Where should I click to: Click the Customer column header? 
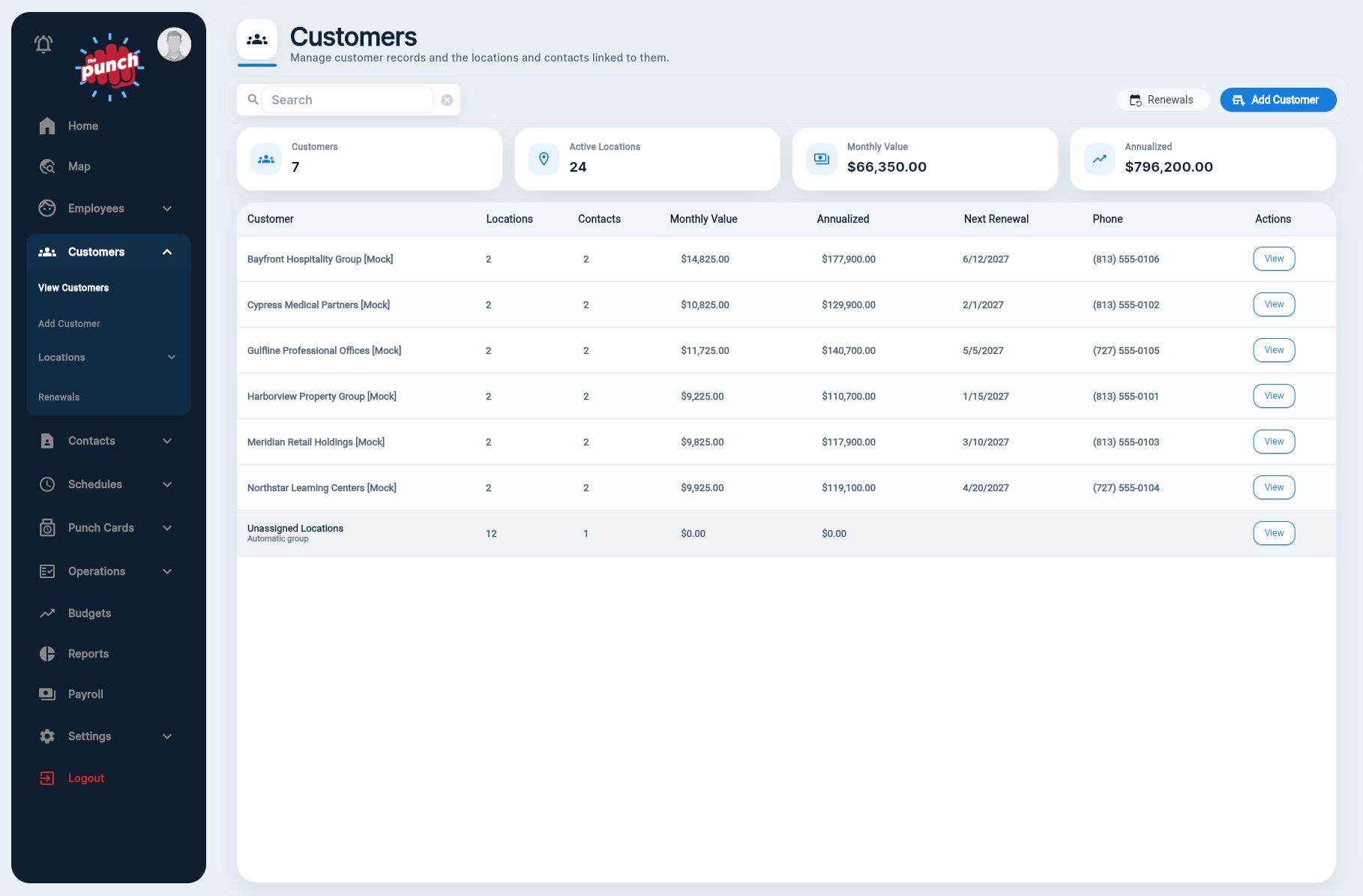point(271,219)
